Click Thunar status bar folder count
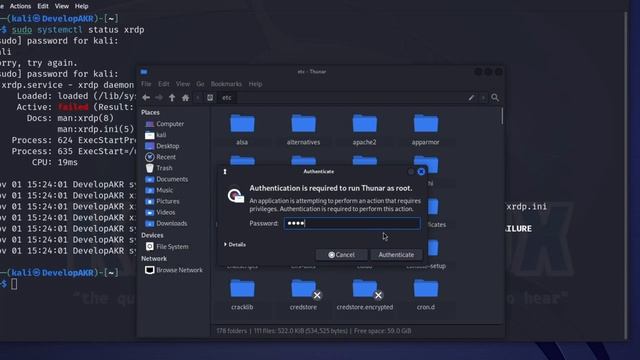This screenshot has width=640, height=360. point(231,331)
